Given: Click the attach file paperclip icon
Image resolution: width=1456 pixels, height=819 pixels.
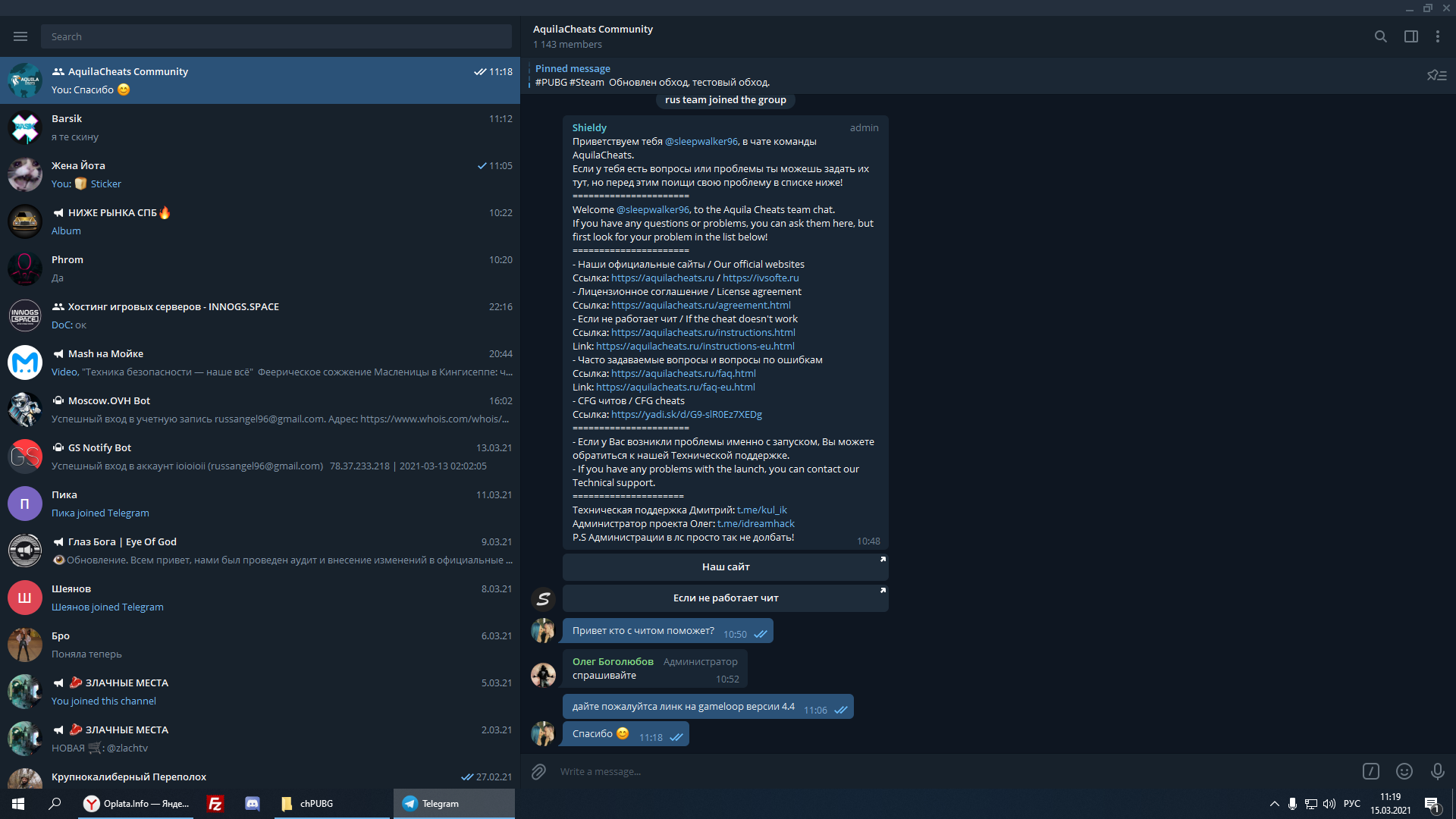Looking at the screenshot, I should [x=538, y=771].
